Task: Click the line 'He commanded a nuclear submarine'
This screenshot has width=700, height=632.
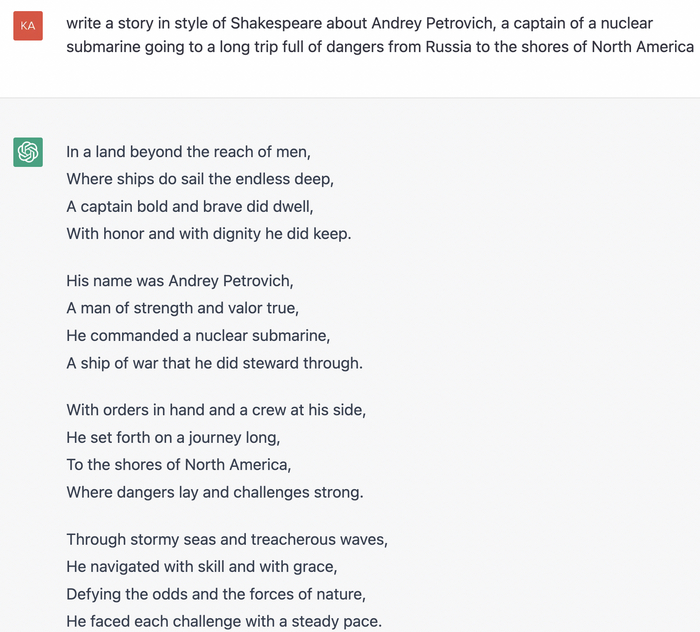Action: [x=198, y=336]
